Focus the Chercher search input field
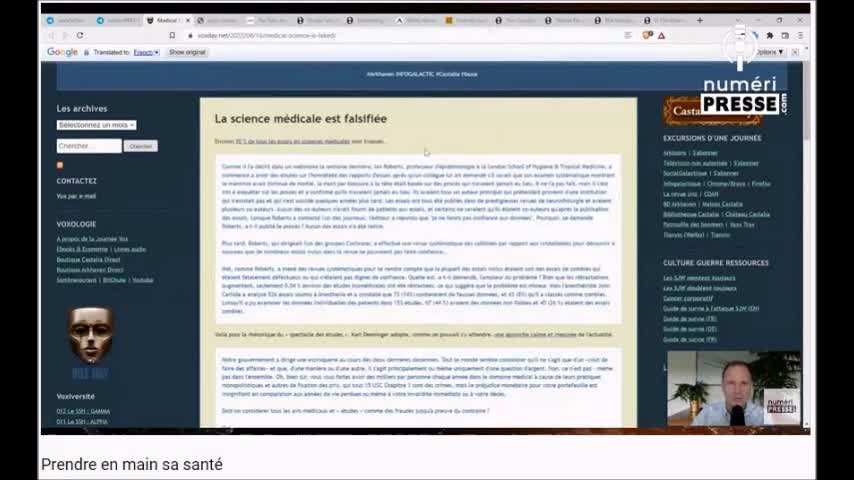Viewport: 854px width, 480px height. click(89, 146)
